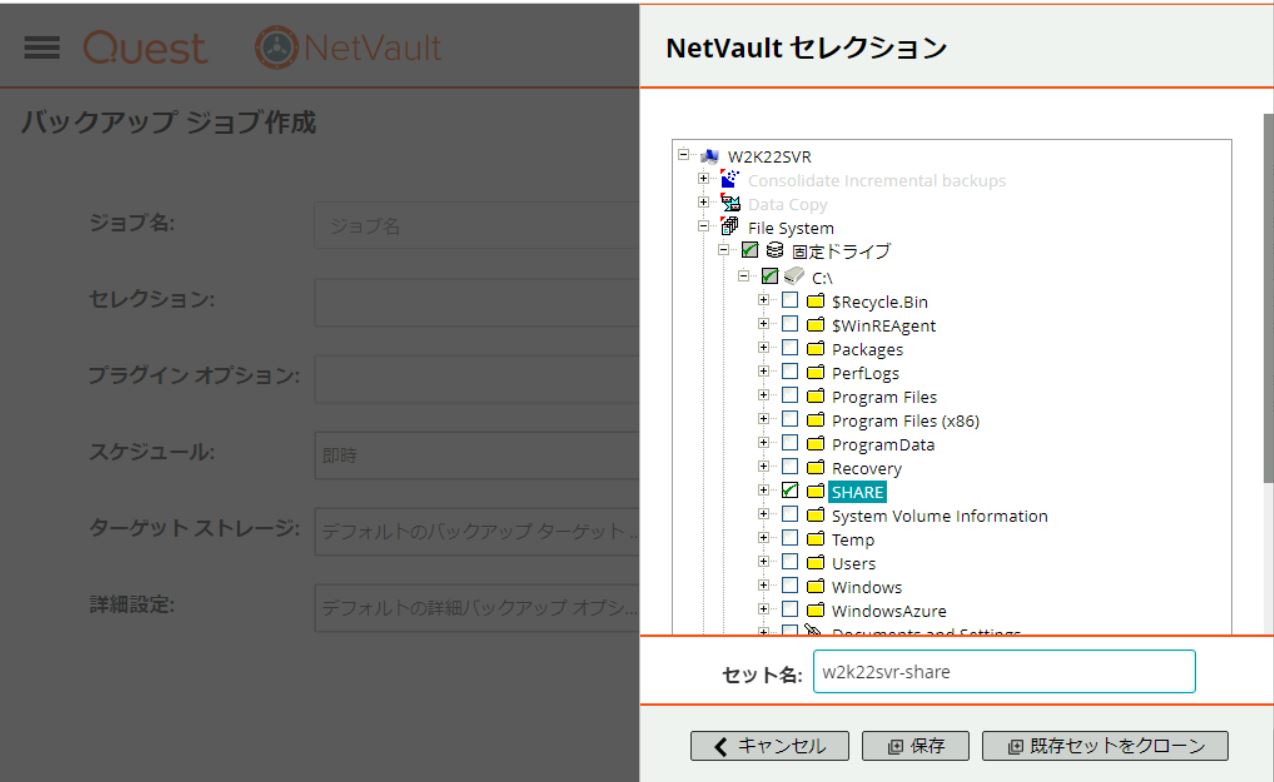Click the キャンセル button

769,746
